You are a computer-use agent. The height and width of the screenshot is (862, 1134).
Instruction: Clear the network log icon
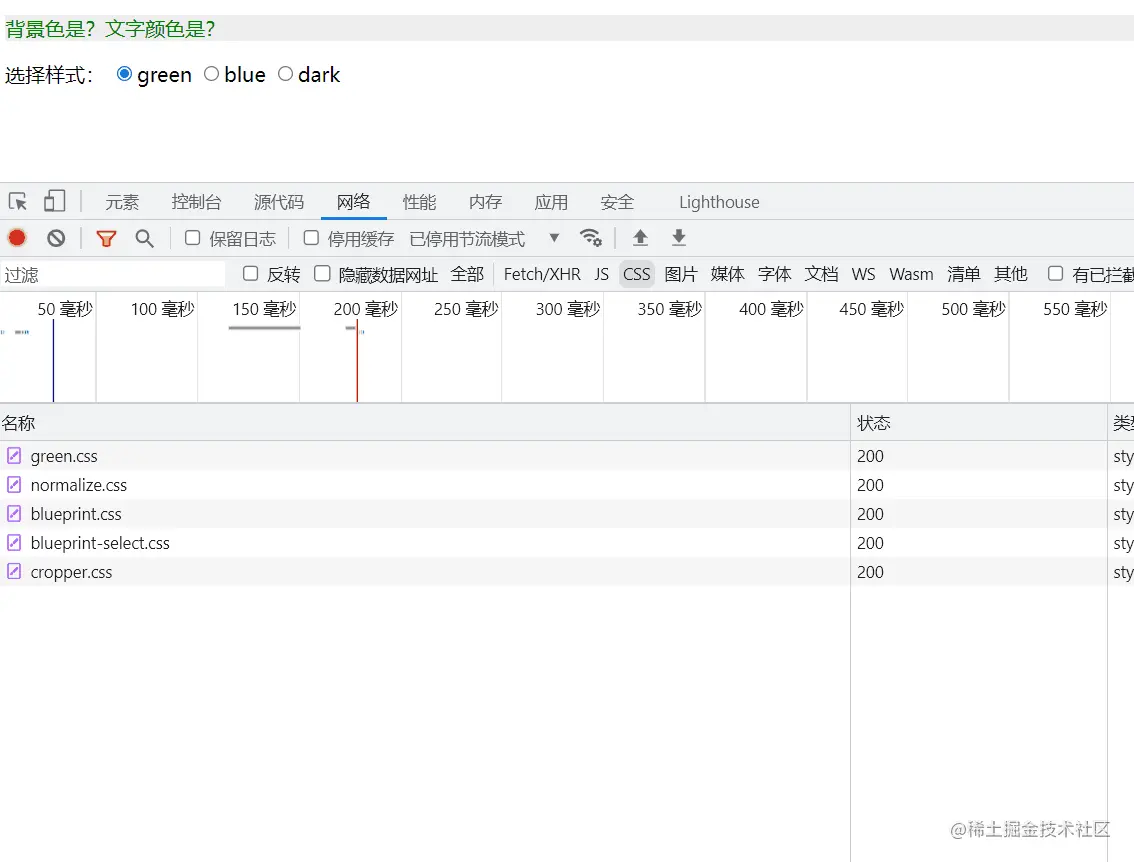56,238
